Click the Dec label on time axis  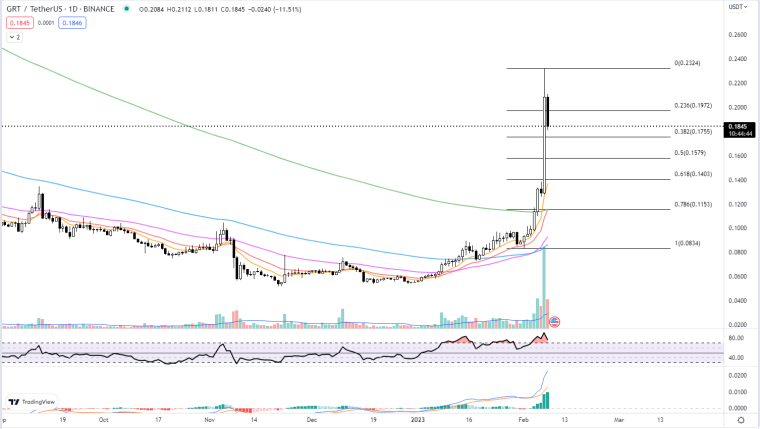(x=312, y=420)
